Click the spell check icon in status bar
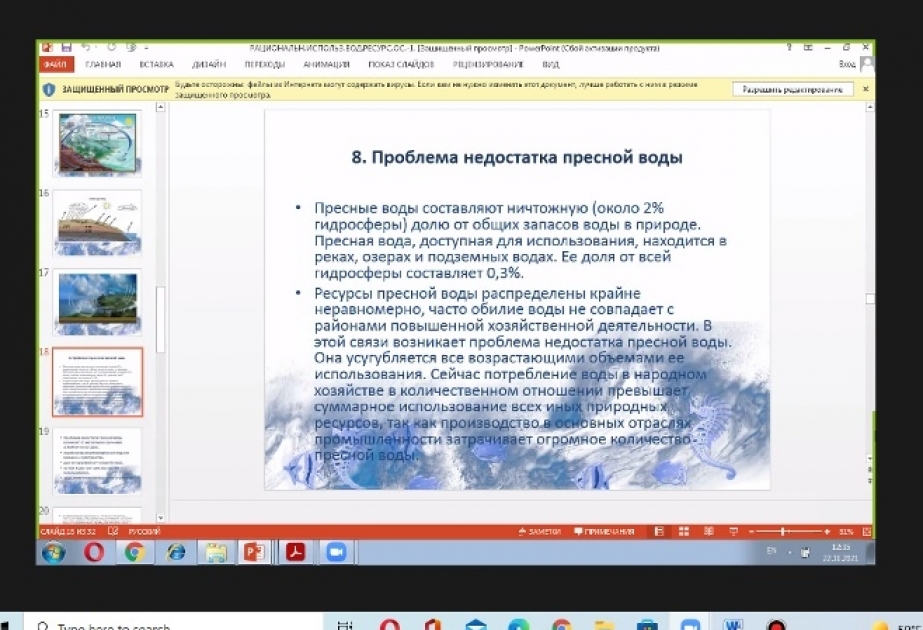 click(113, 531)
